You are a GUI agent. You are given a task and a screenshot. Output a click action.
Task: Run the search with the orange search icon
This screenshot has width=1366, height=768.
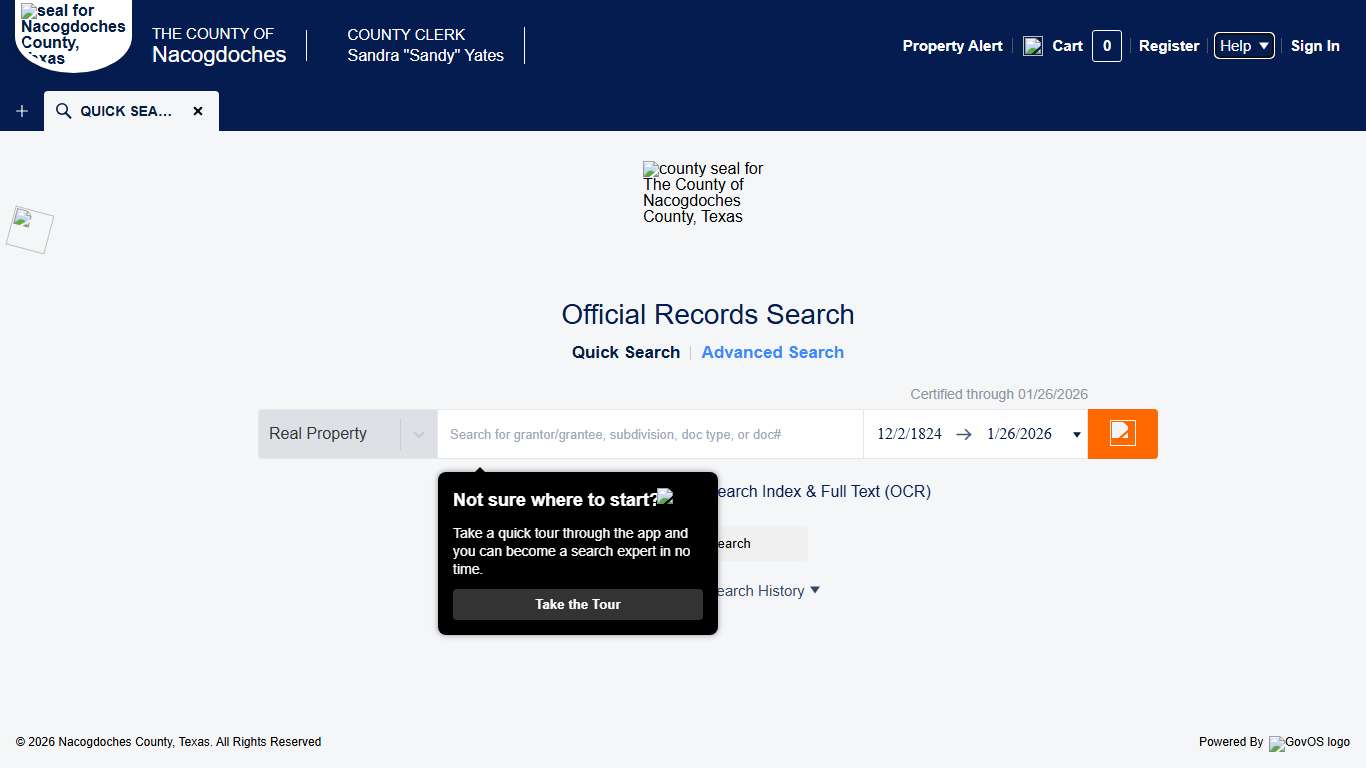pyautogui.click(x=1122, y=433)
